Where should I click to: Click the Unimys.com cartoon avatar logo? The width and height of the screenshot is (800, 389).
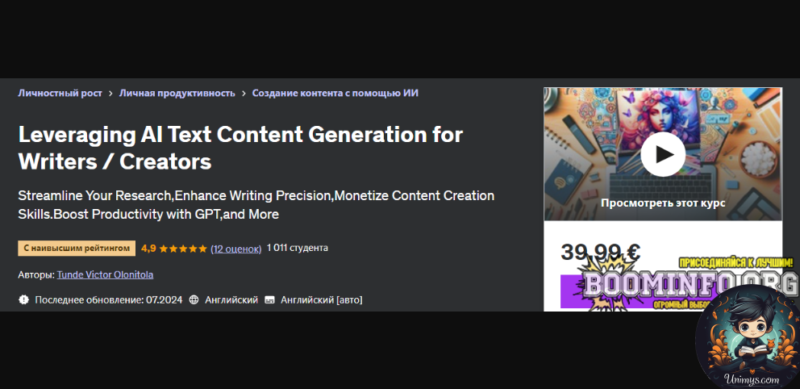pyautogui.click(x=746, y=338)
